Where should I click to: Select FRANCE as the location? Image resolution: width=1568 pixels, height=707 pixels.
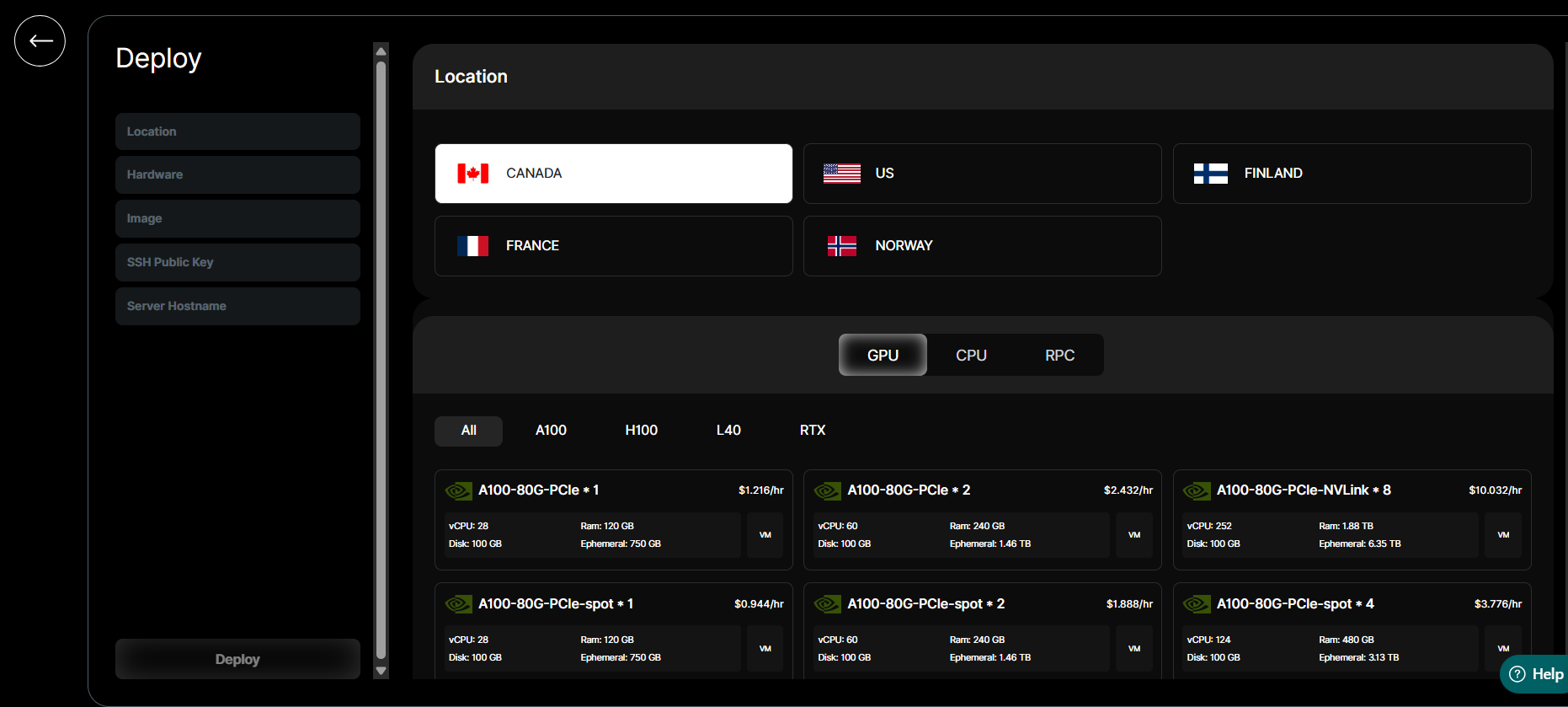pos(613,246)
